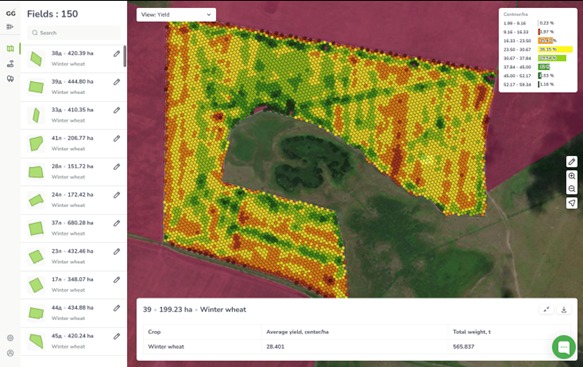
Task: Click the fields Search input box
Action: pos(74,33)
